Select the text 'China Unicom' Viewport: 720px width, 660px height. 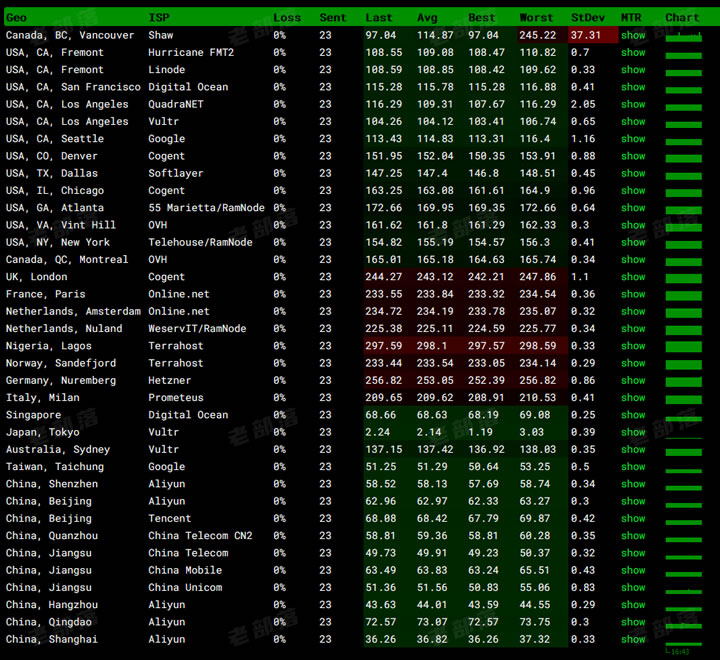185,587
